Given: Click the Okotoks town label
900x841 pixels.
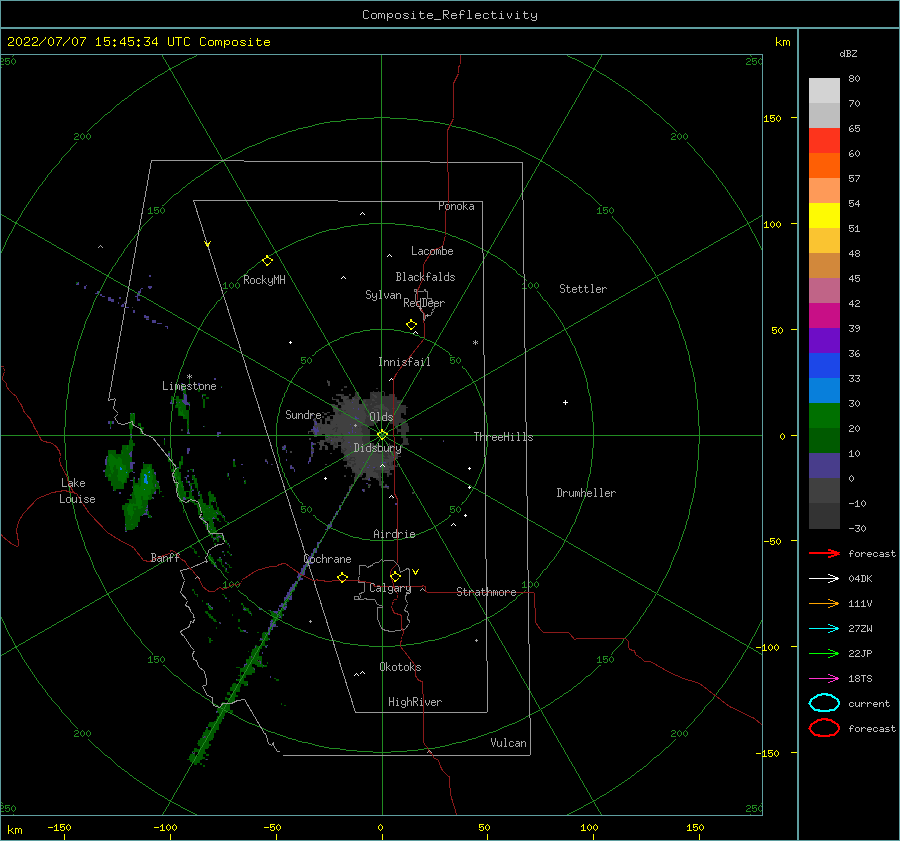Looking at the screenshot, I should click(400, 667).
